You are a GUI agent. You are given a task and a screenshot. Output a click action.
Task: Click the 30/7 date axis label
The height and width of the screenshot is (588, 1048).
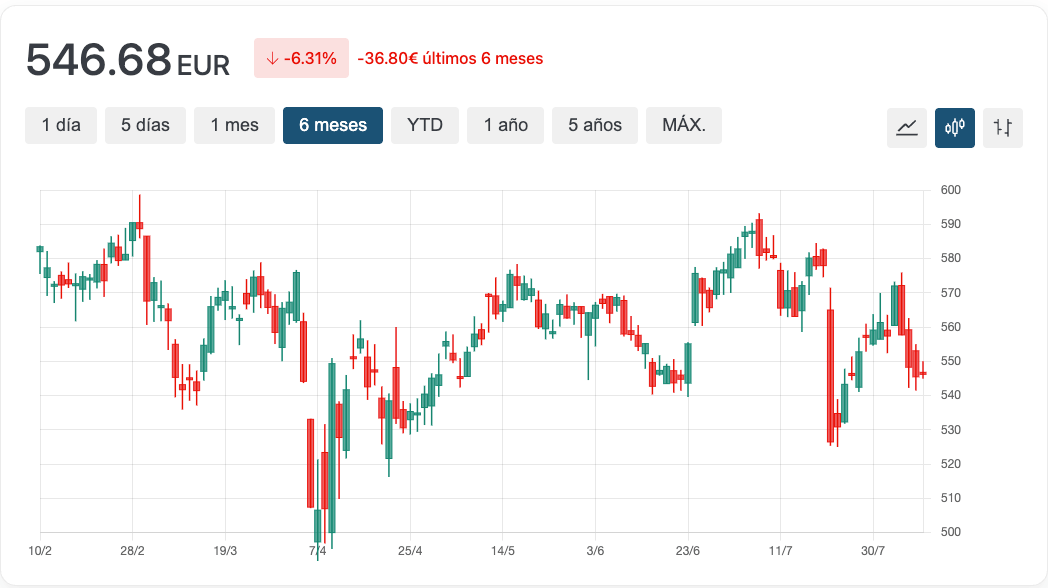[x=873, y=551]
